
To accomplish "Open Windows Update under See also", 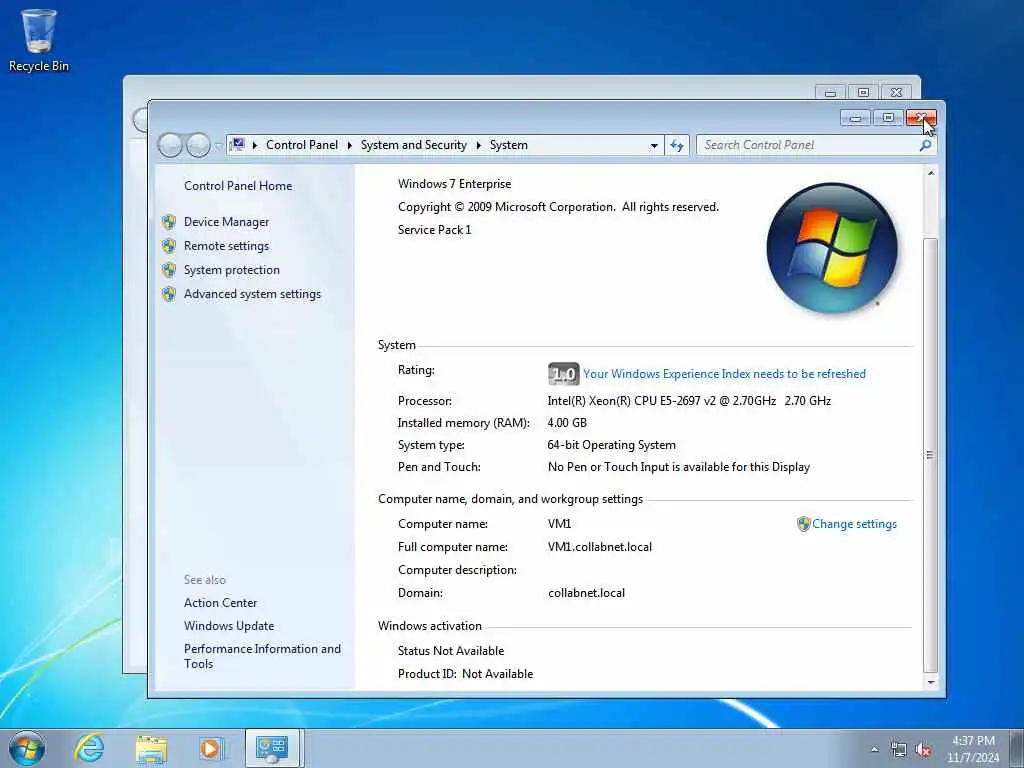I will coord(229,626).
